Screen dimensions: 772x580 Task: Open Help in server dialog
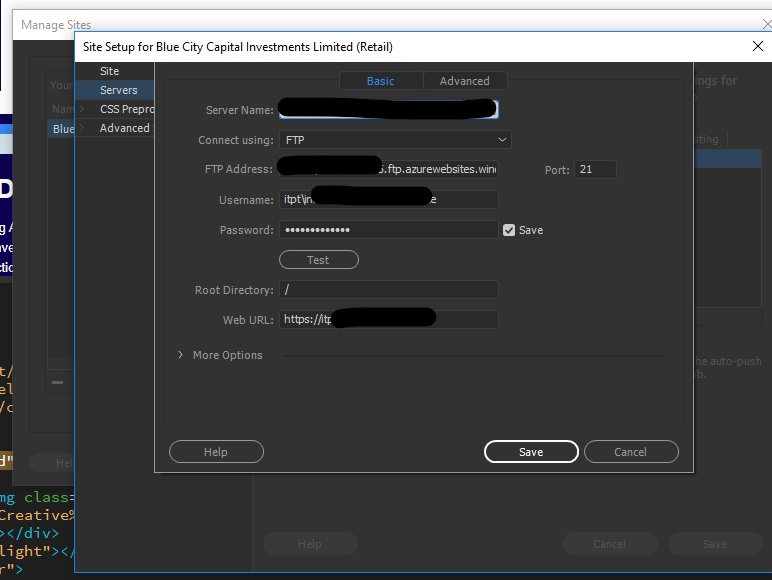(x=216, y=451)
